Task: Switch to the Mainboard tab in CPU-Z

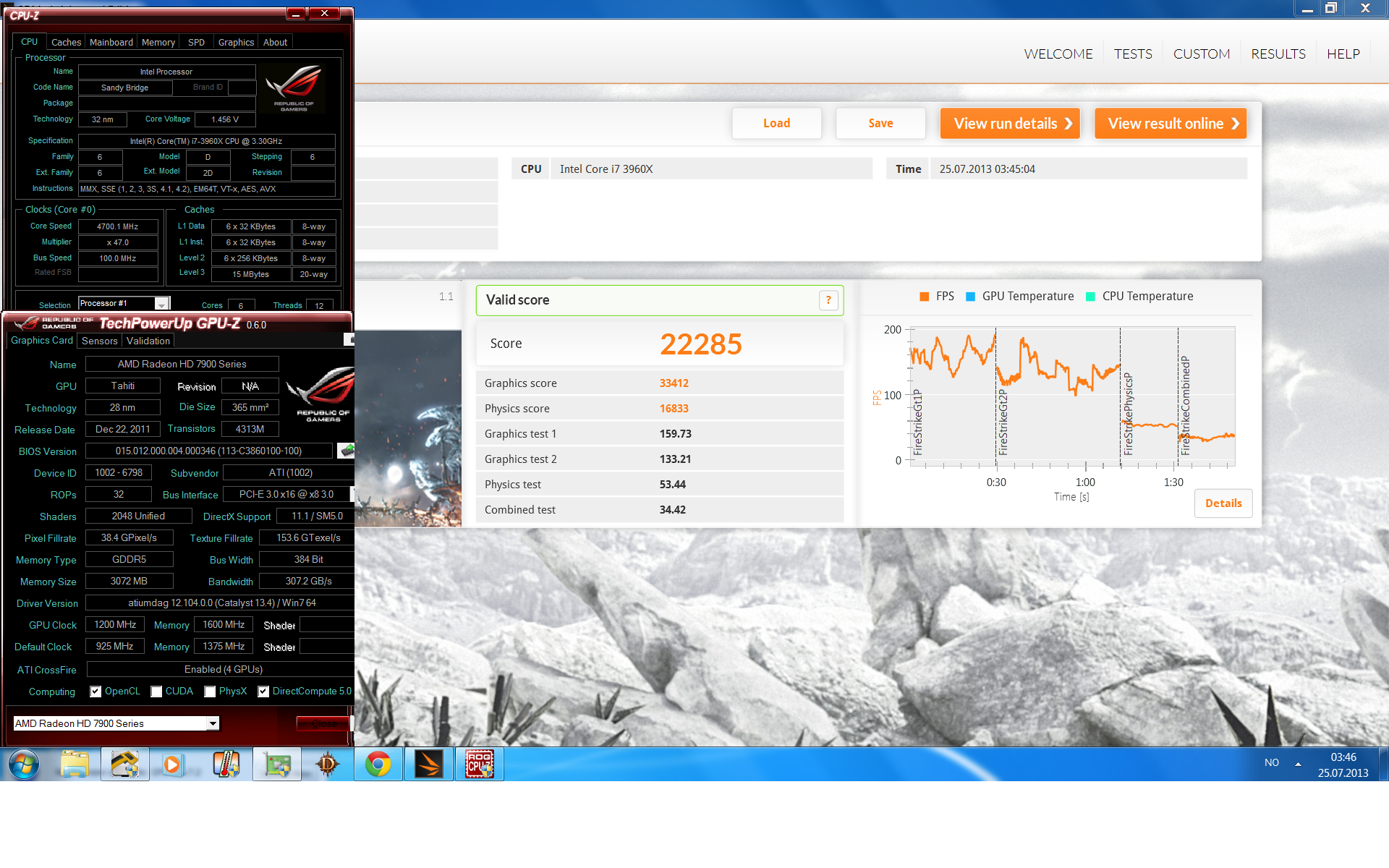Action: (x=111, y=43)
